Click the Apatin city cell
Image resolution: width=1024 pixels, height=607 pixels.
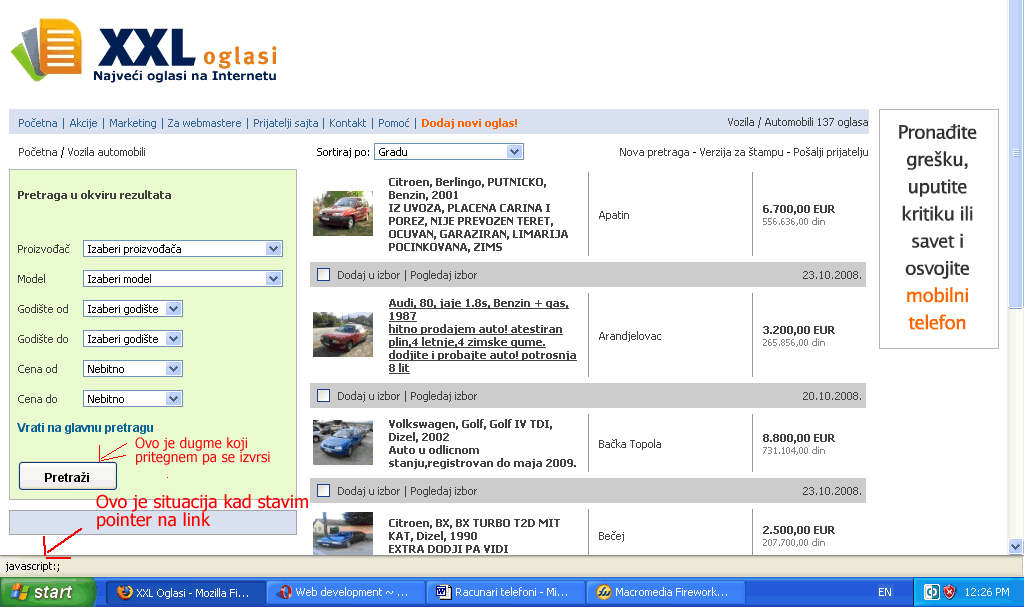point(614,215)
